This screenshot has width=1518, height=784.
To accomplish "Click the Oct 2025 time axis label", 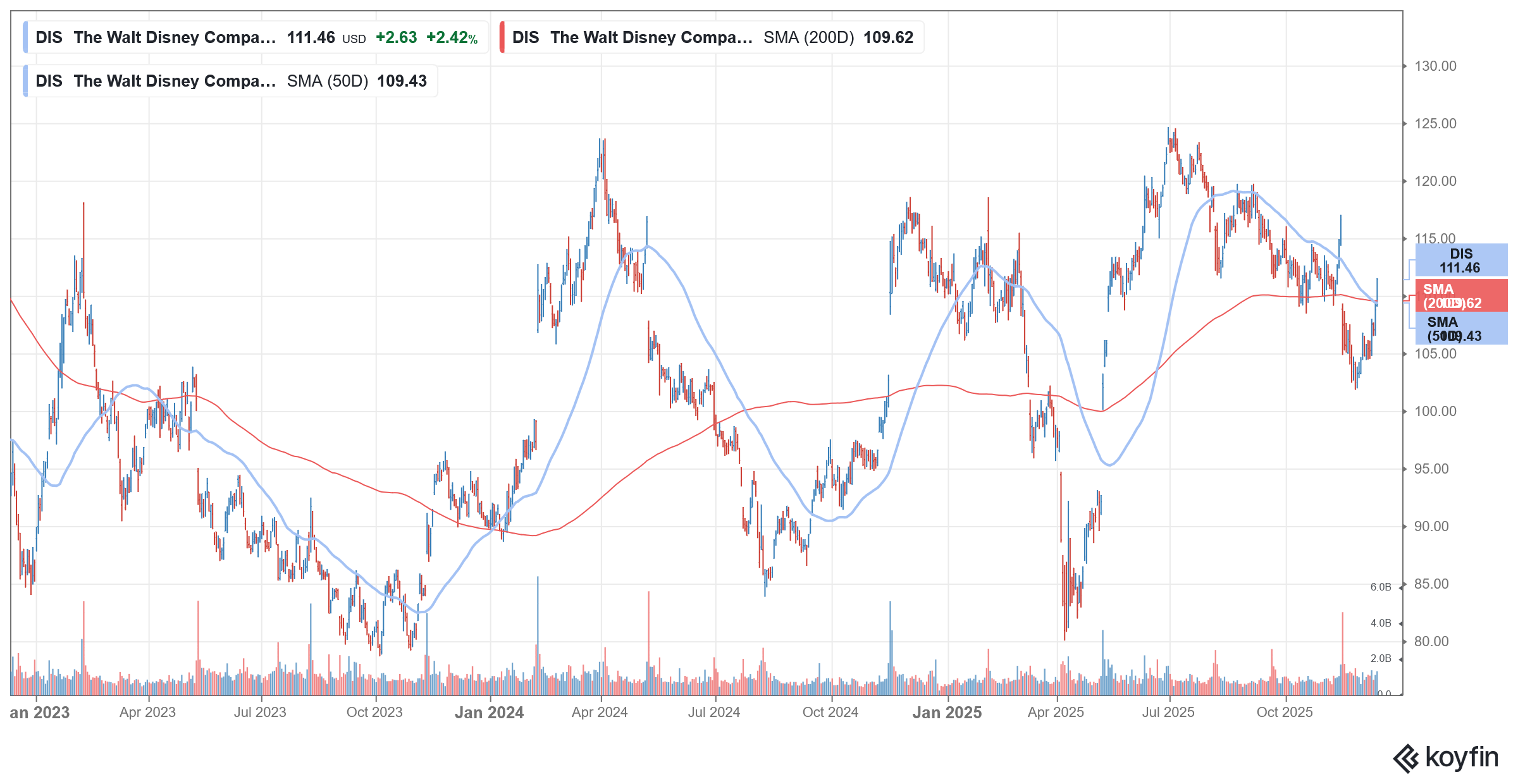I will pyautogui.click(x=1284, y=713).
